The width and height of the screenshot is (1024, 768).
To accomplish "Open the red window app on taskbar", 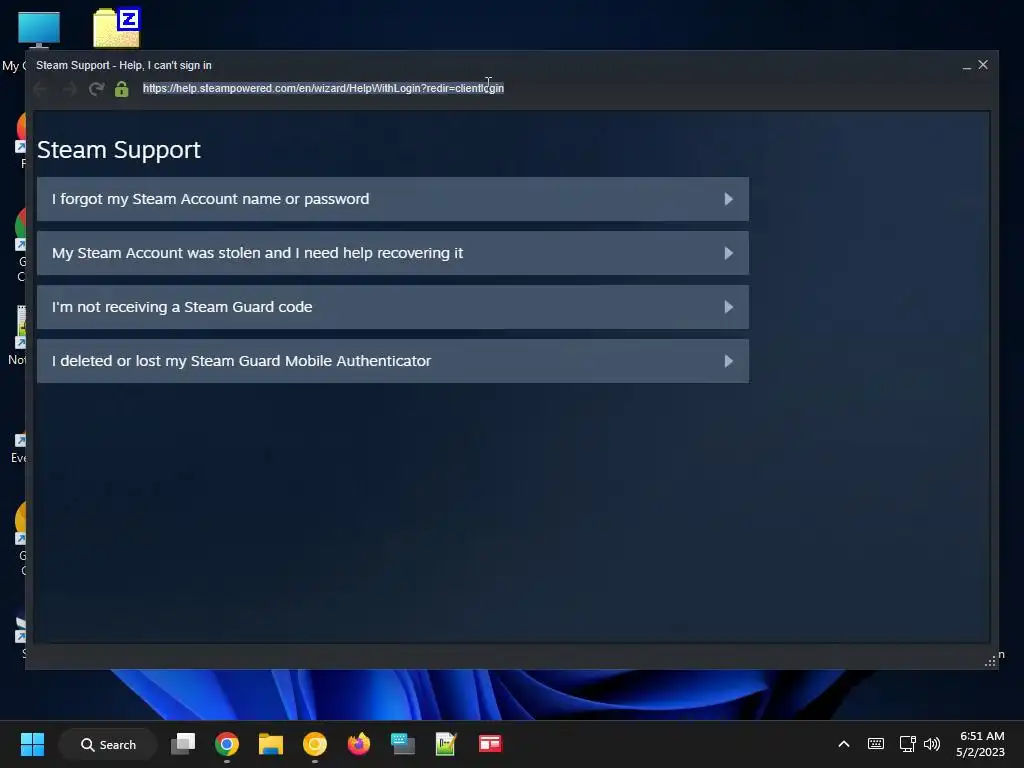I will [x=490, y=744].
